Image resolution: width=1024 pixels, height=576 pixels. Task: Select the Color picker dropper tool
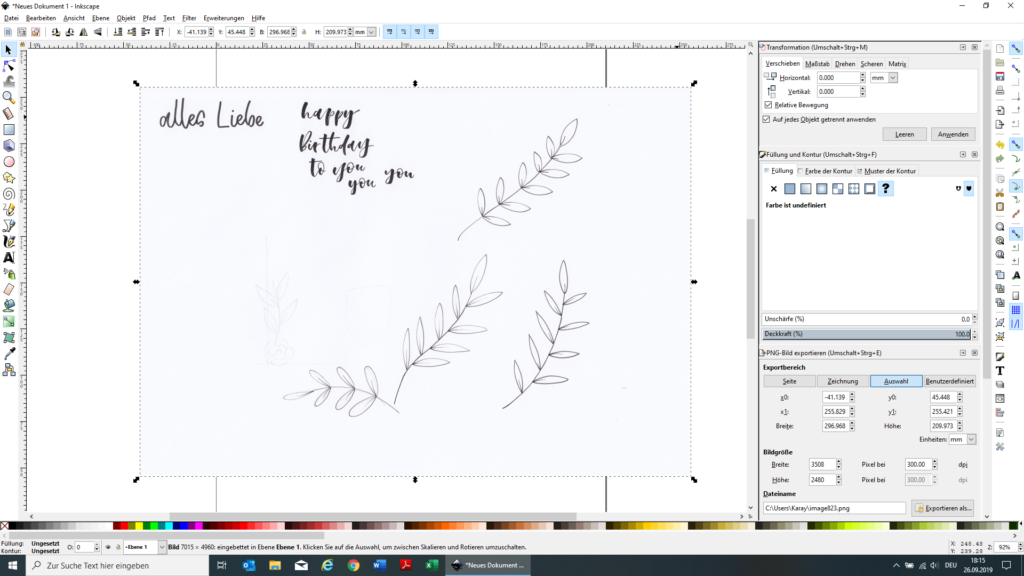(x=9, y=353)
